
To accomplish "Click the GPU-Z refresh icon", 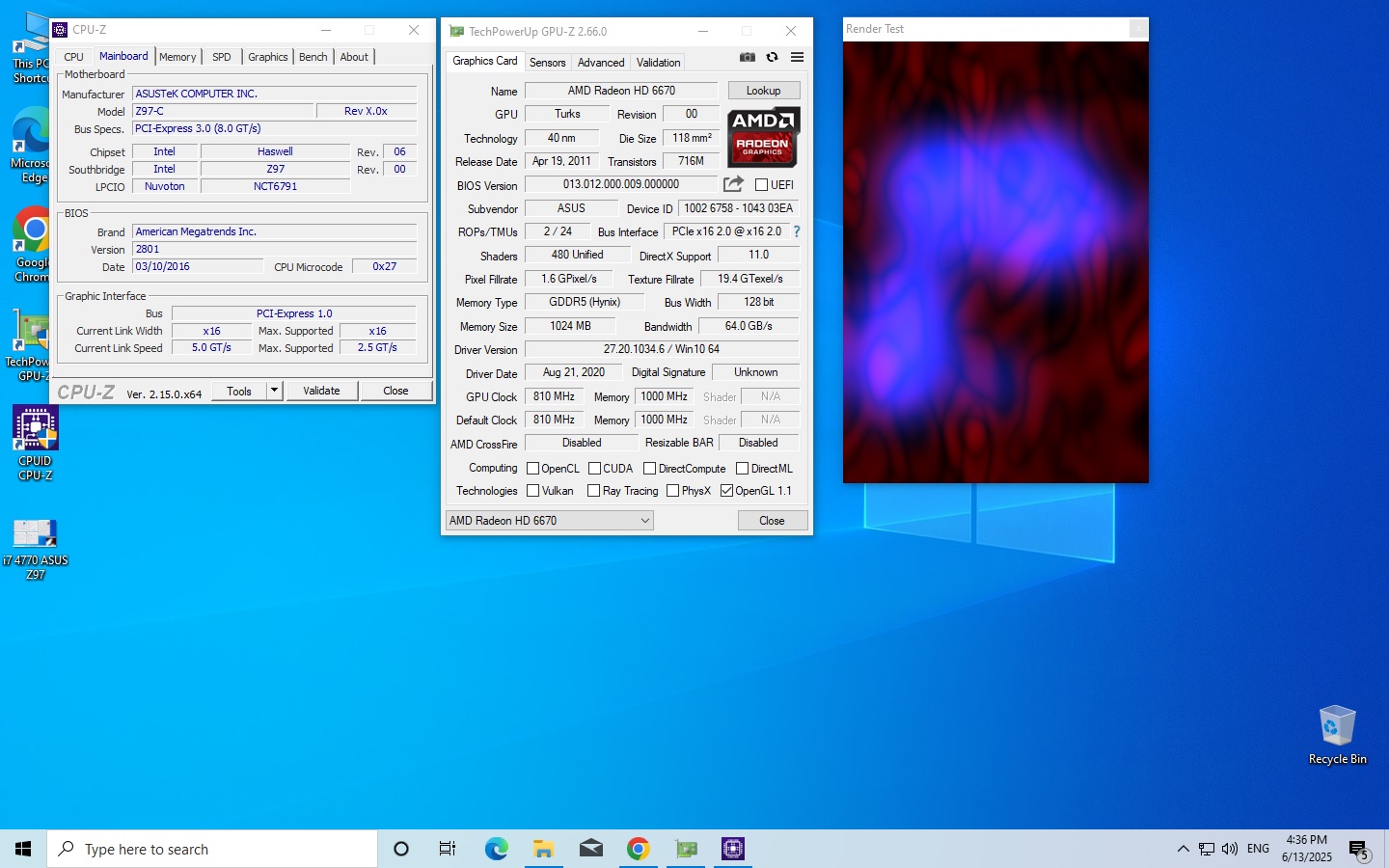I will [772, 58].
